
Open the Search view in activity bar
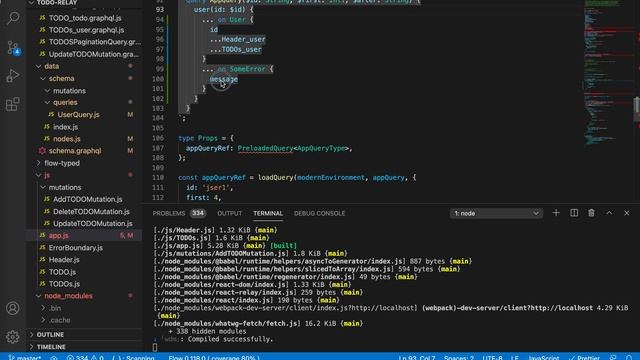pyautogui.click(x=13, y=18)
